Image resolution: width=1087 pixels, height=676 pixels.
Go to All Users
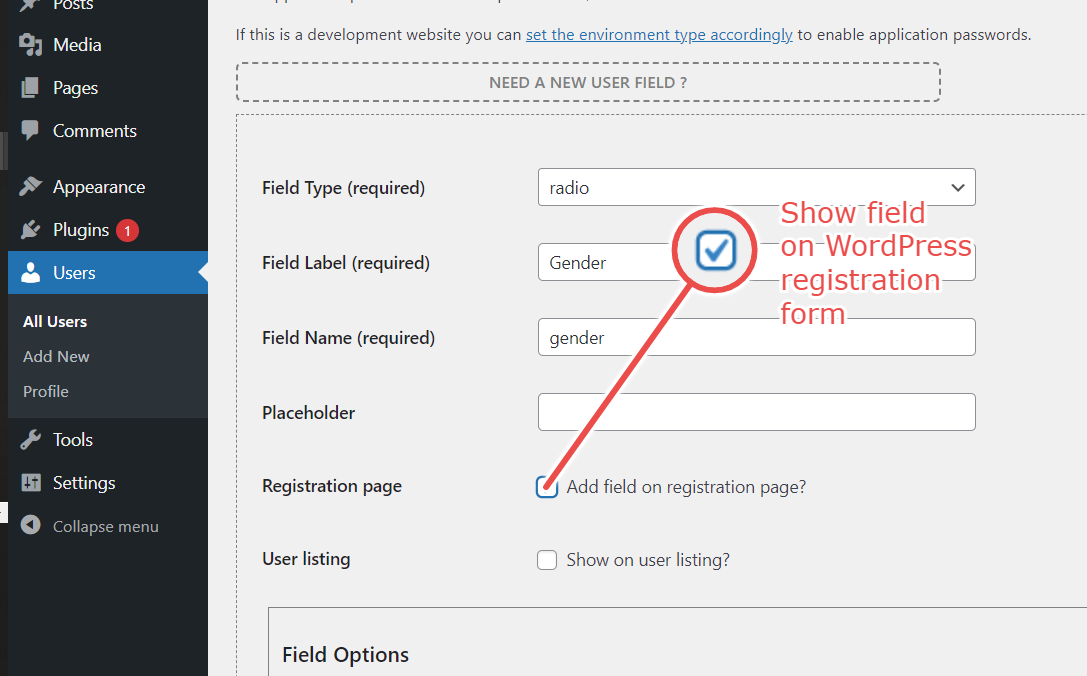tap(54, 321)
